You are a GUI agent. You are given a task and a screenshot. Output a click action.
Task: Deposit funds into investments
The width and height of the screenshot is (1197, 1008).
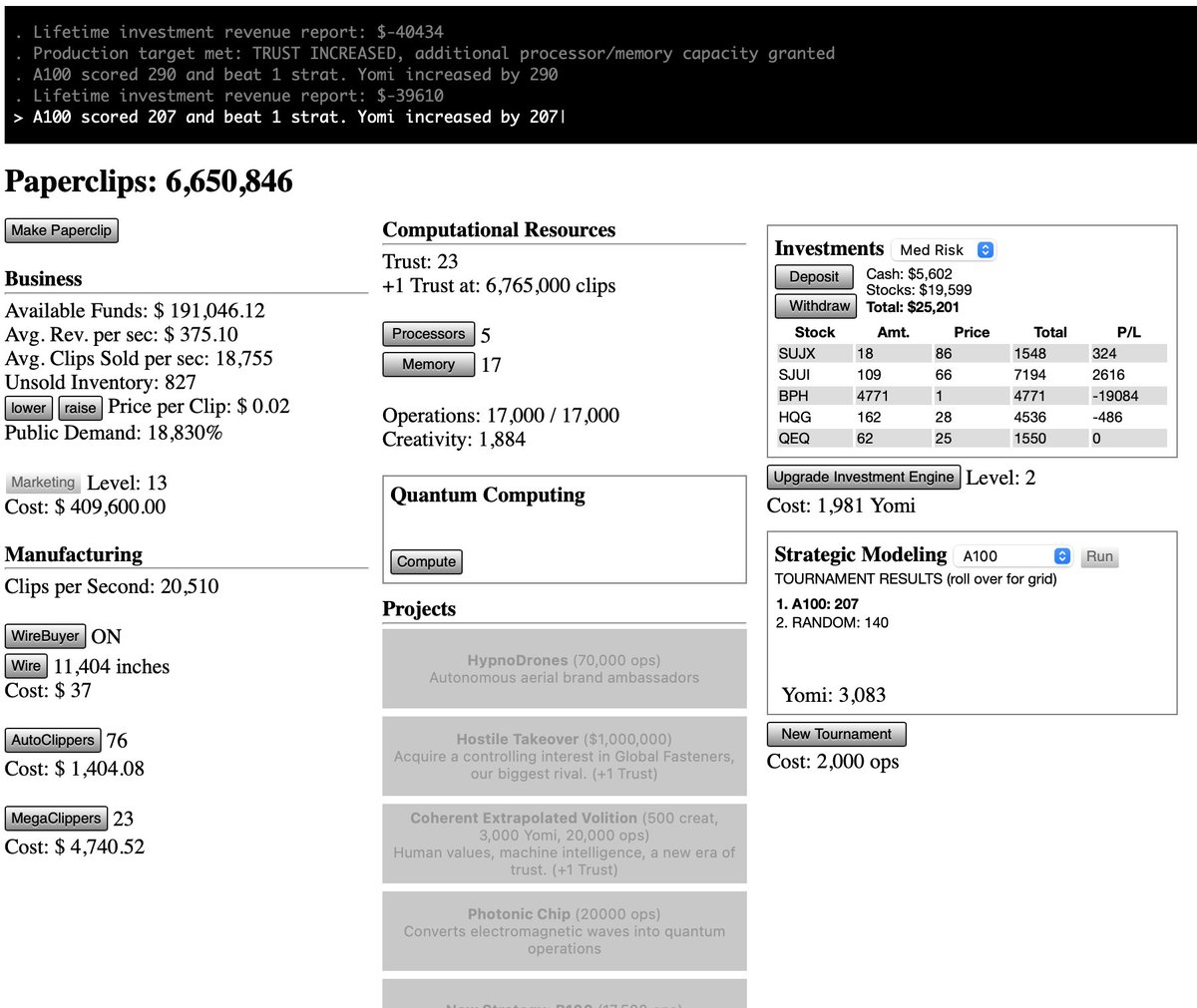[814, 277]
